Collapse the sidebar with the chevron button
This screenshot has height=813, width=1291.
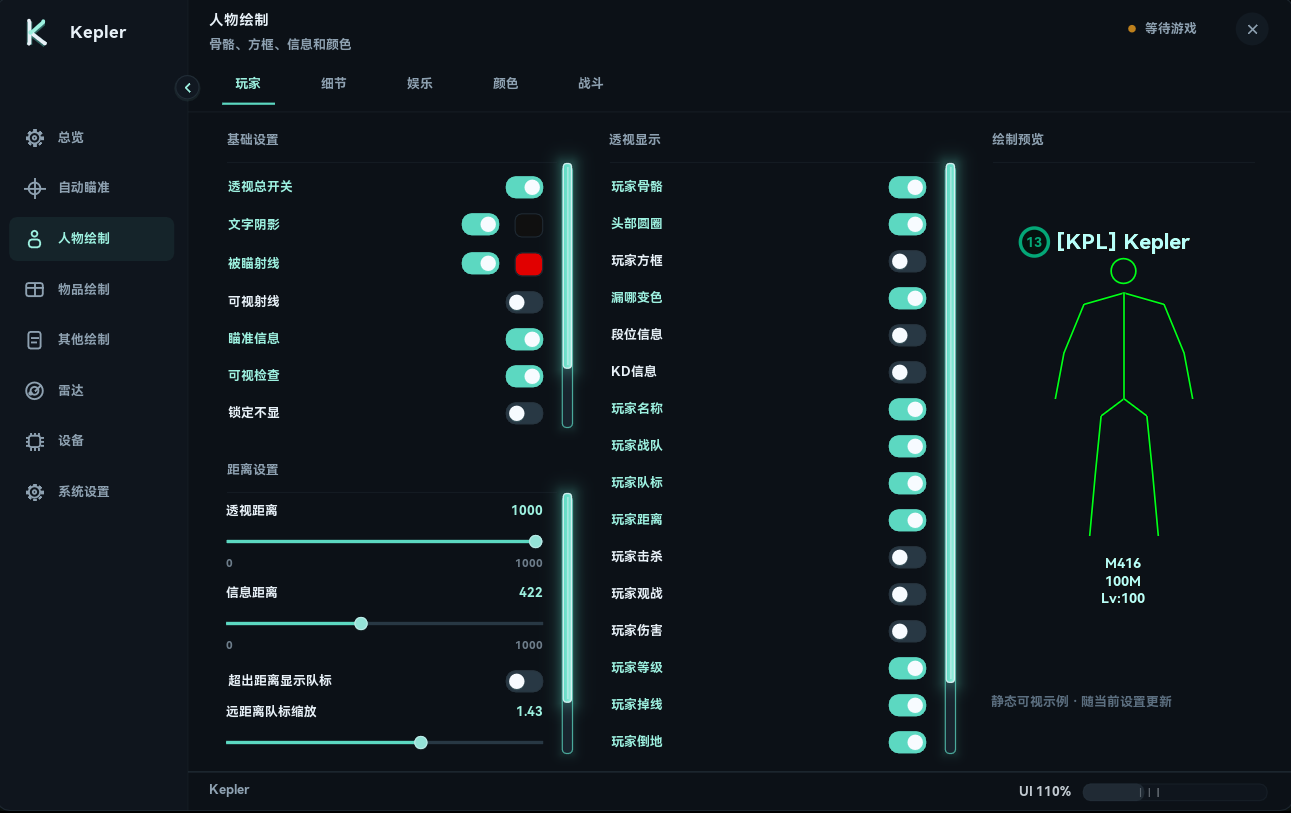coord(187,88)
